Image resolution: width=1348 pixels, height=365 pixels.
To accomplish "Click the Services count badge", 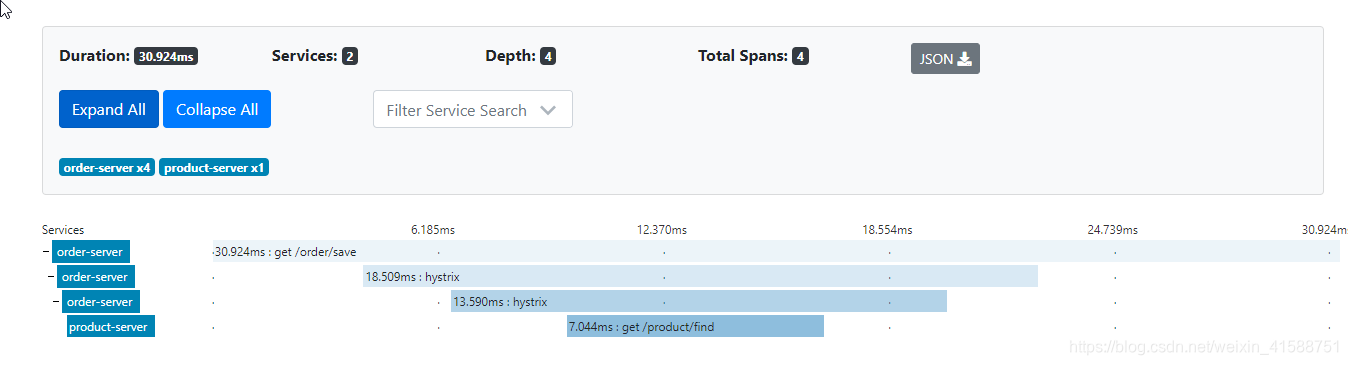I will (350, 57).
